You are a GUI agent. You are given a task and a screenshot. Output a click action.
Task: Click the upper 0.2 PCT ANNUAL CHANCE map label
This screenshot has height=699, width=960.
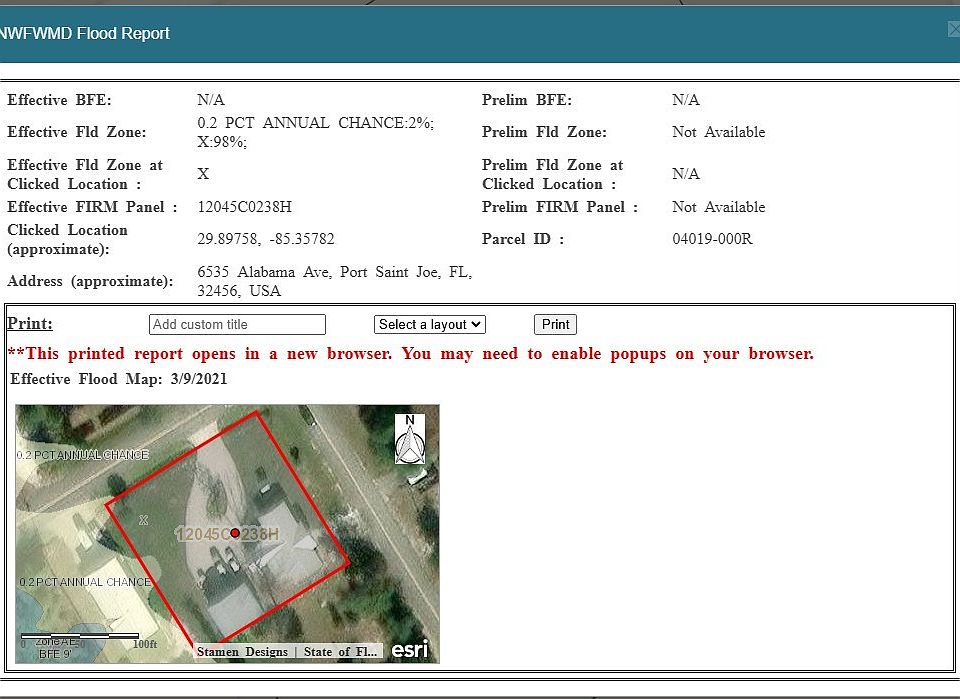(82, 455)
